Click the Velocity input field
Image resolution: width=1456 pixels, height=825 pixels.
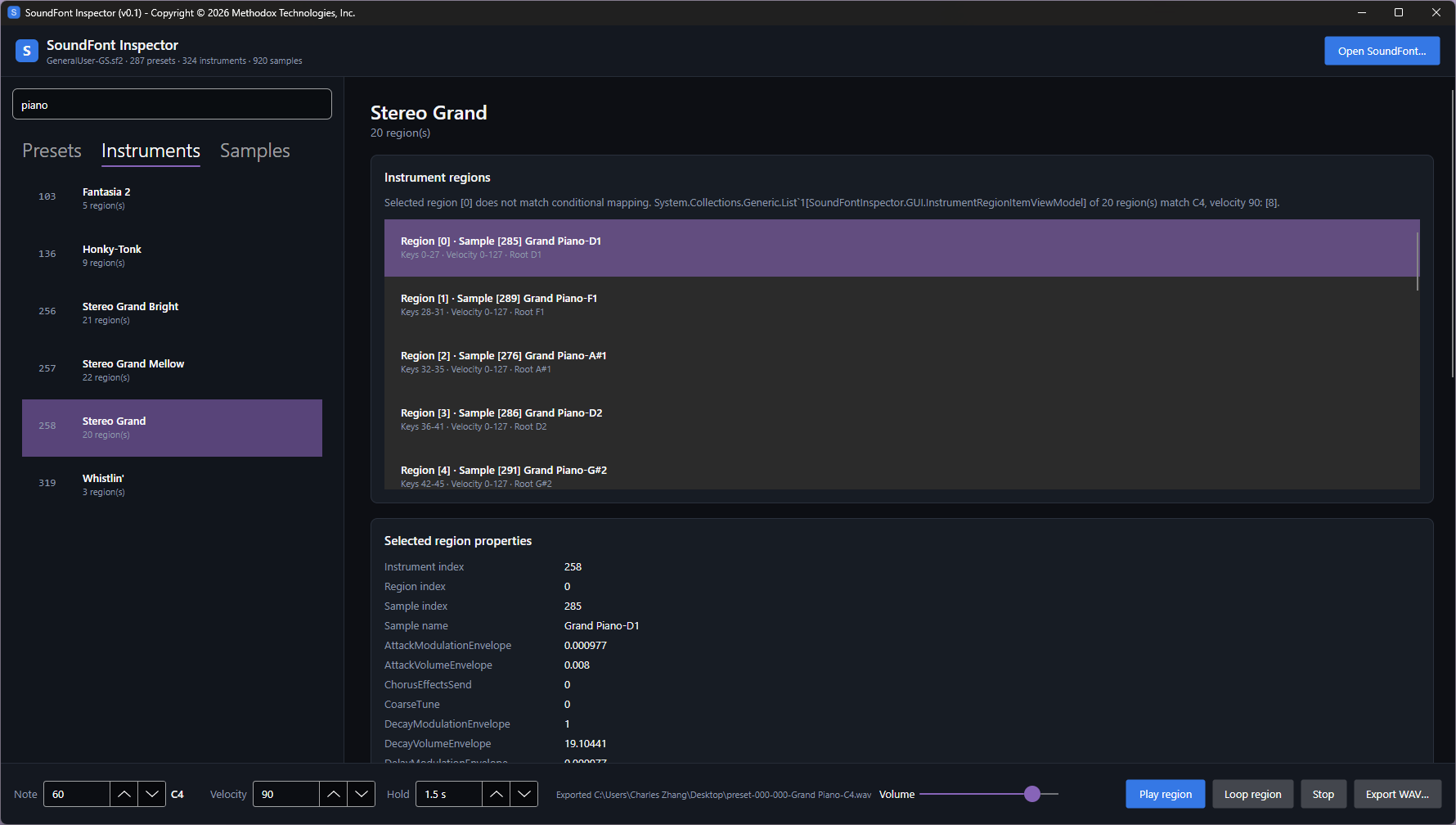[285, 794]
